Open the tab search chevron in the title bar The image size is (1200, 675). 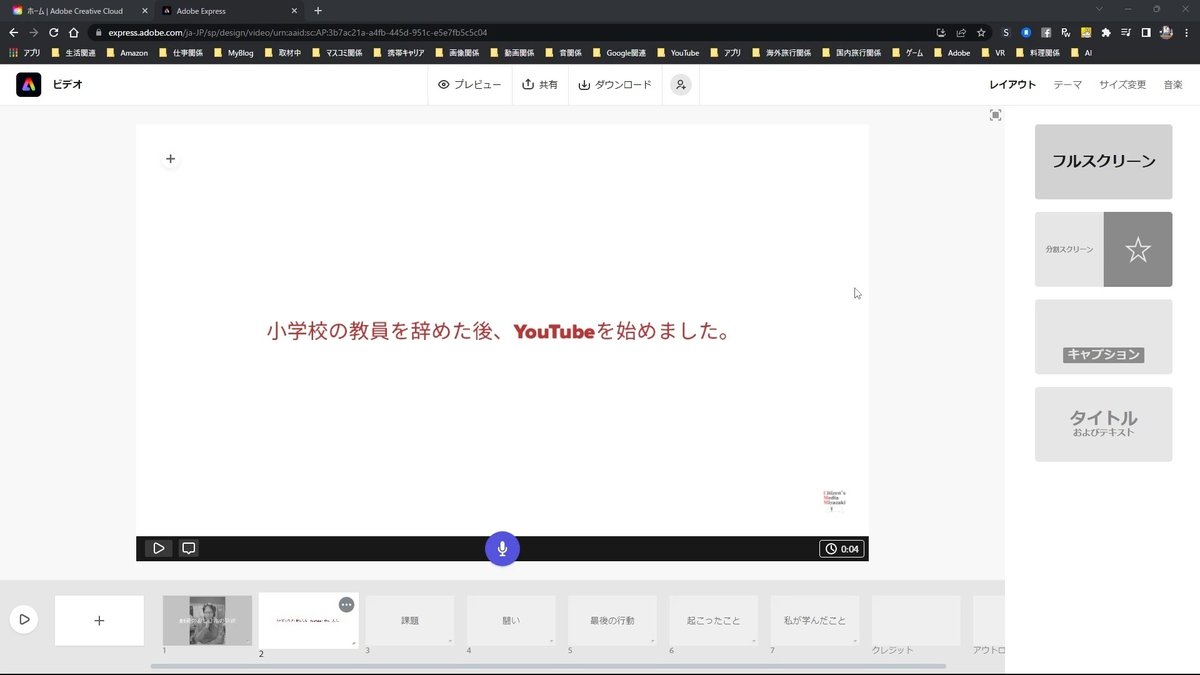(x=1100, y=9)
